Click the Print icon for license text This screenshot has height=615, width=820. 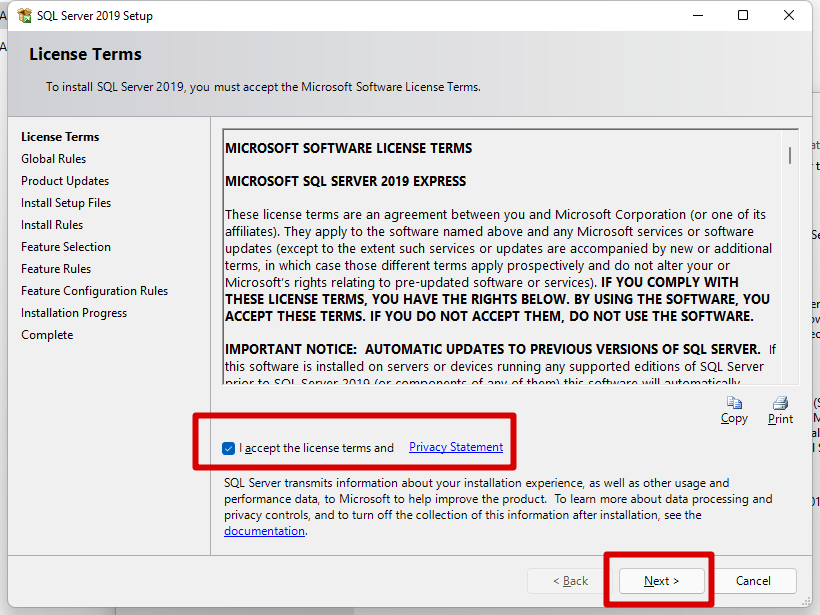780,403
